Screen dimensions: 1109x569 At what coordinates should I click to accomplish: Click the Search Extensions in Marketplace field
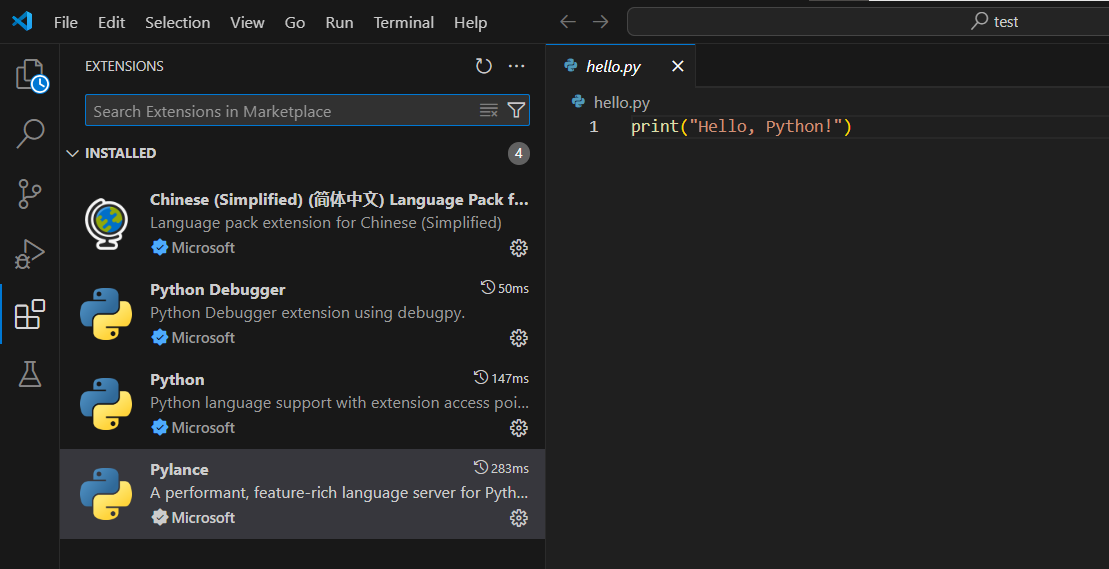tap(280, 111)
